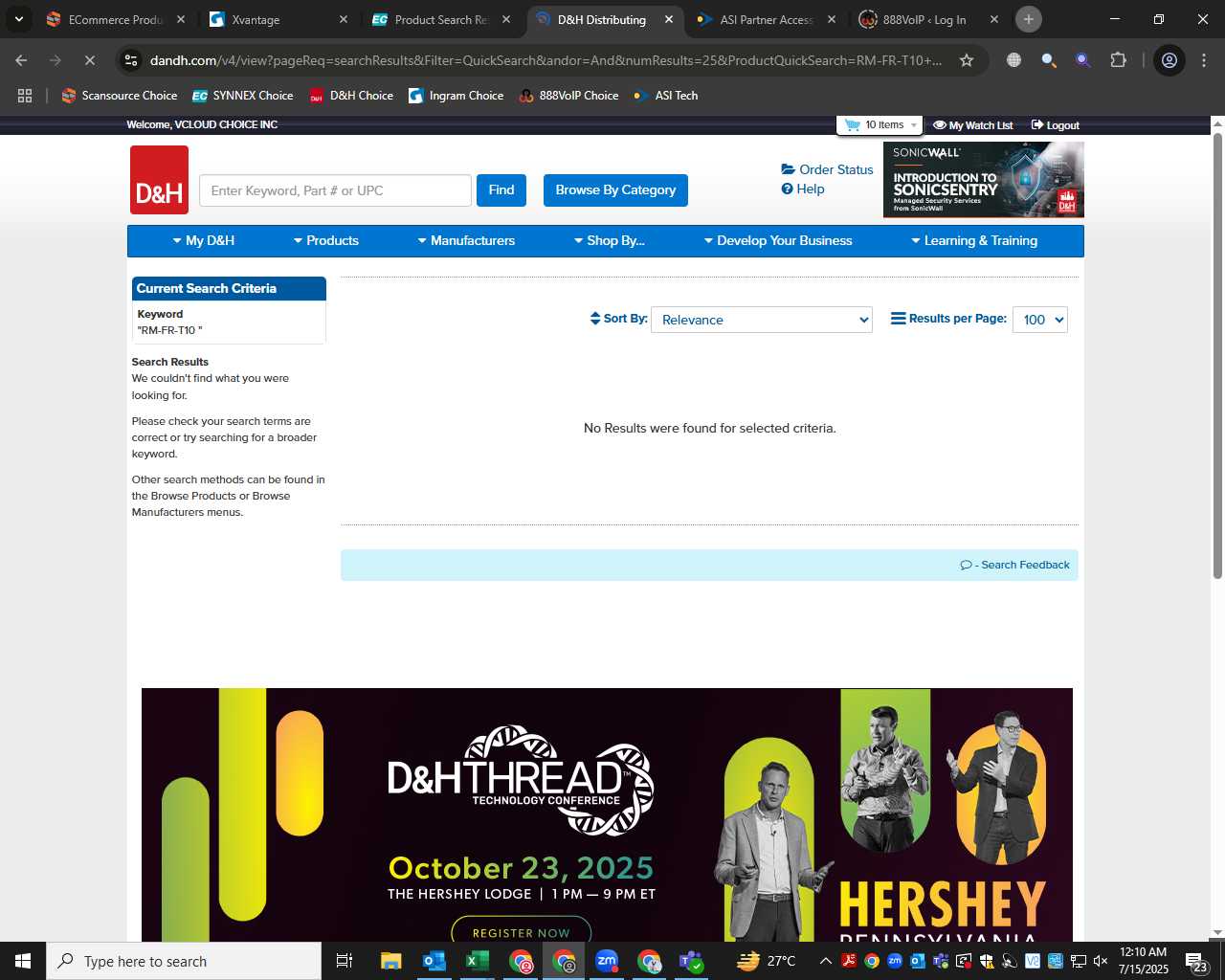The image size is (1225, 980).
Task: Click Register Now on the THREAD banner
Action: 521,932
